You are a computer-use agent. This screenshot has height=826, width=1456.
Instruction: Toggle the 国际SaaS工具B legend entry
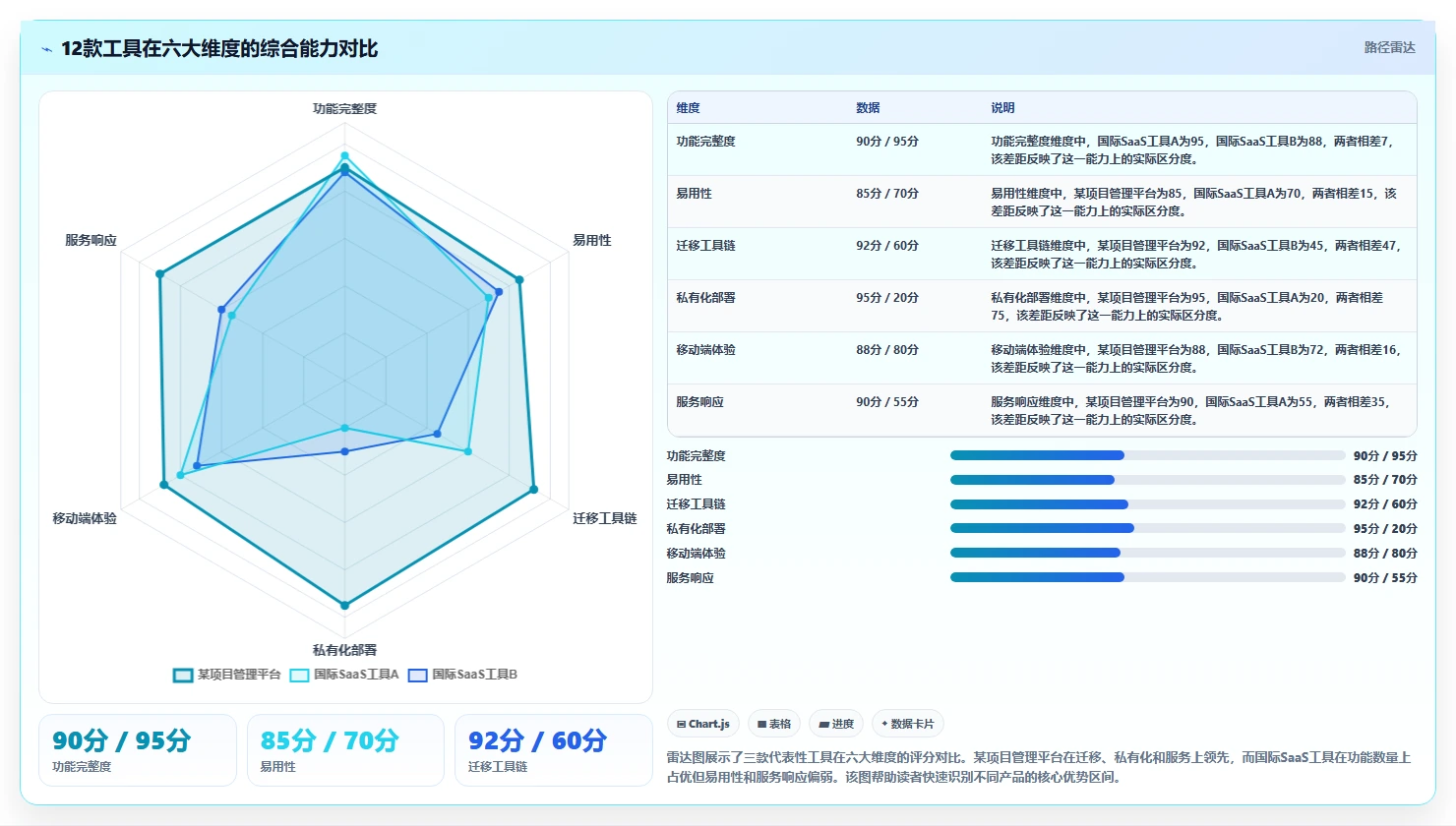coord(462,675)
